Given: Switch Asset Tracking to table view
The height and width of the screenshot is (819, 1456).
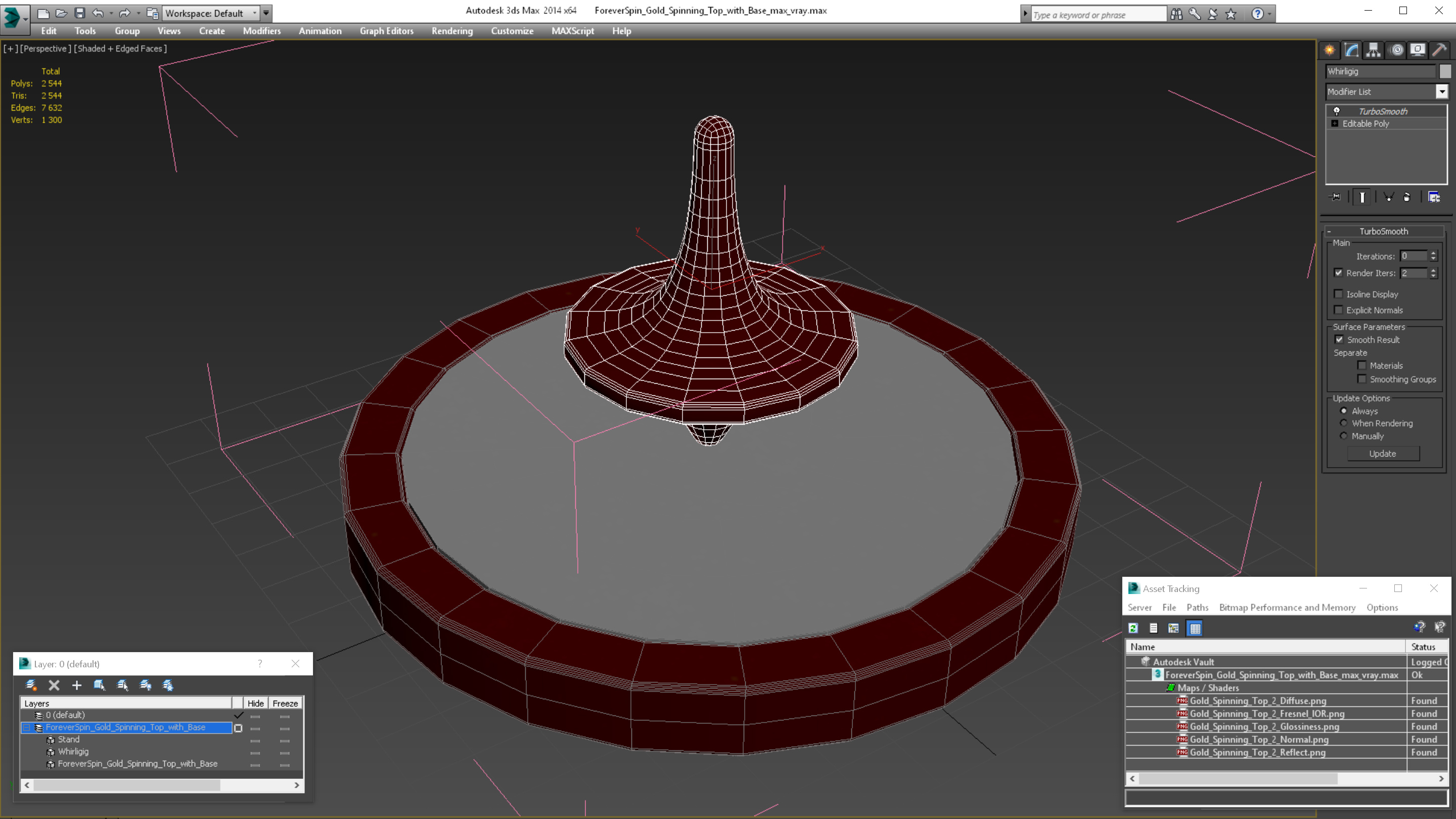Looking at the screenshot, I should [x=1195, y=628].
